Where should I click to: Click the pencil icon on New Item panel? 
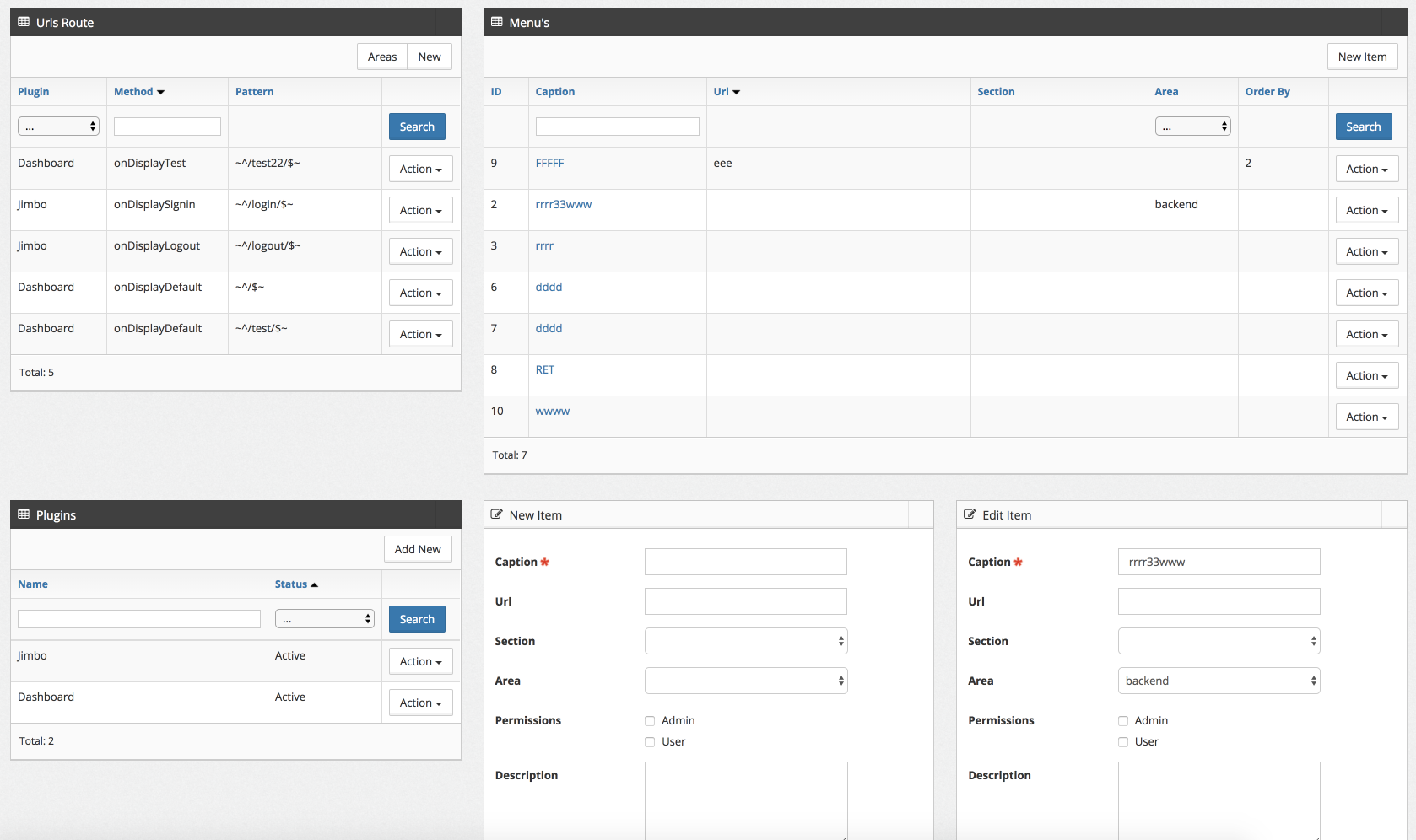pos(498,514)
